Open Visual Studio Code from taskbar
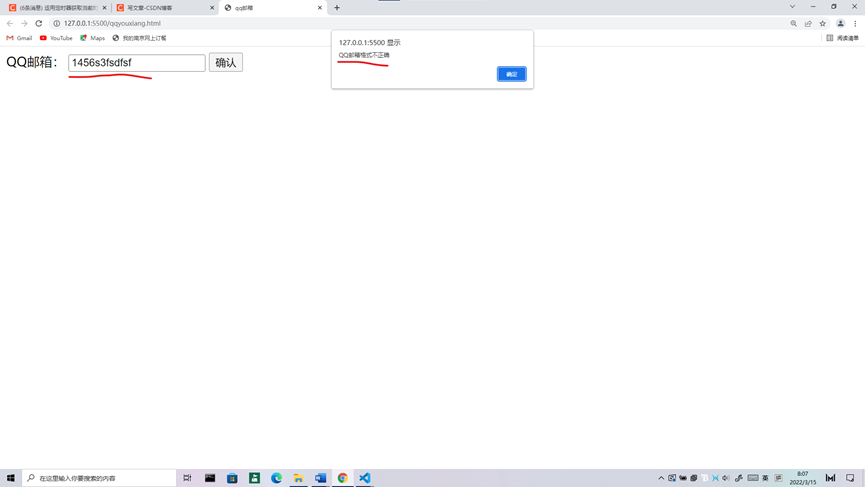Screen dimensions: 865x487 [x=365, y=478]
